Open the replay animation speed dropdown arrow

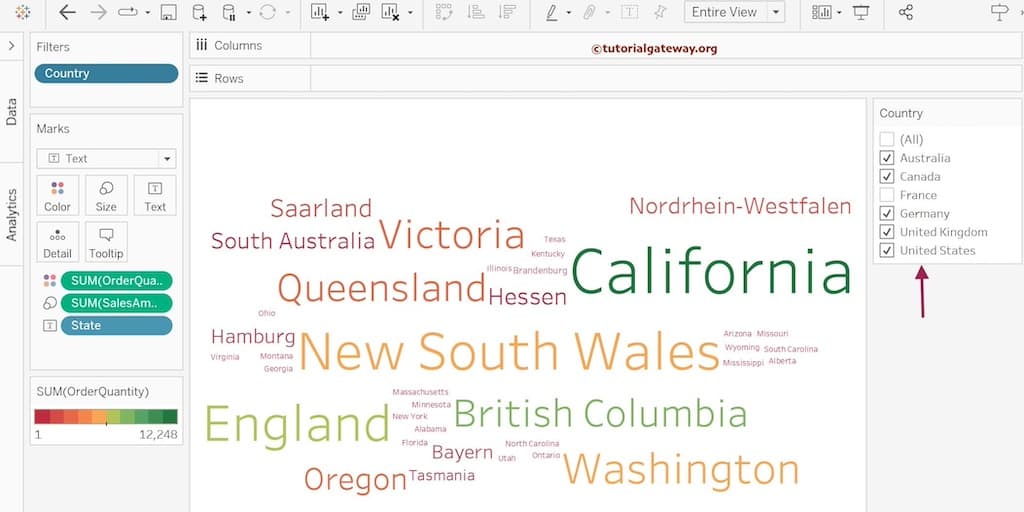pos(148,12)
